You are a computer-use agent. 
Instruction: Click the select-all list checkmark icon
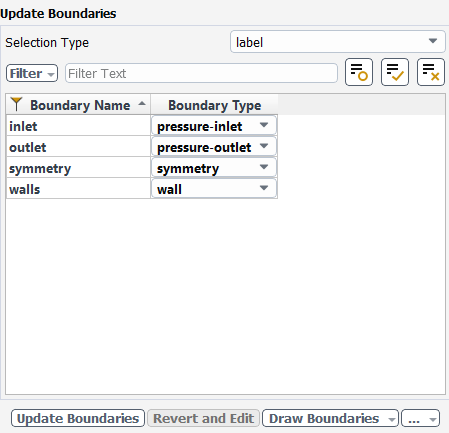[x=395, y=72]
